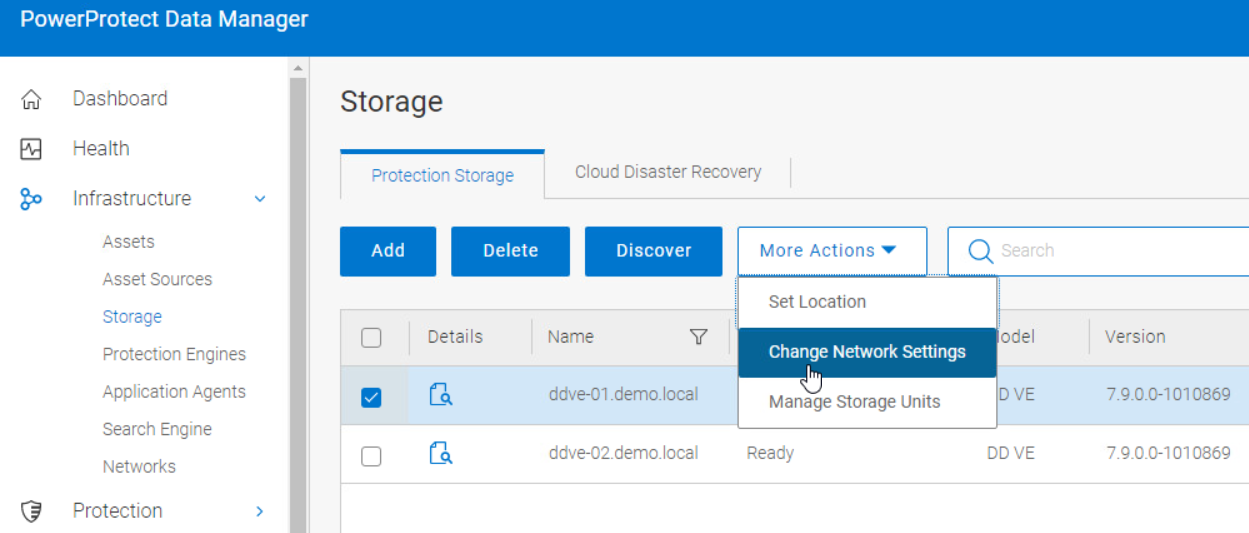Click the Name column filter icon
Viewport: 1249px width, 533px height.
(699, 337)
